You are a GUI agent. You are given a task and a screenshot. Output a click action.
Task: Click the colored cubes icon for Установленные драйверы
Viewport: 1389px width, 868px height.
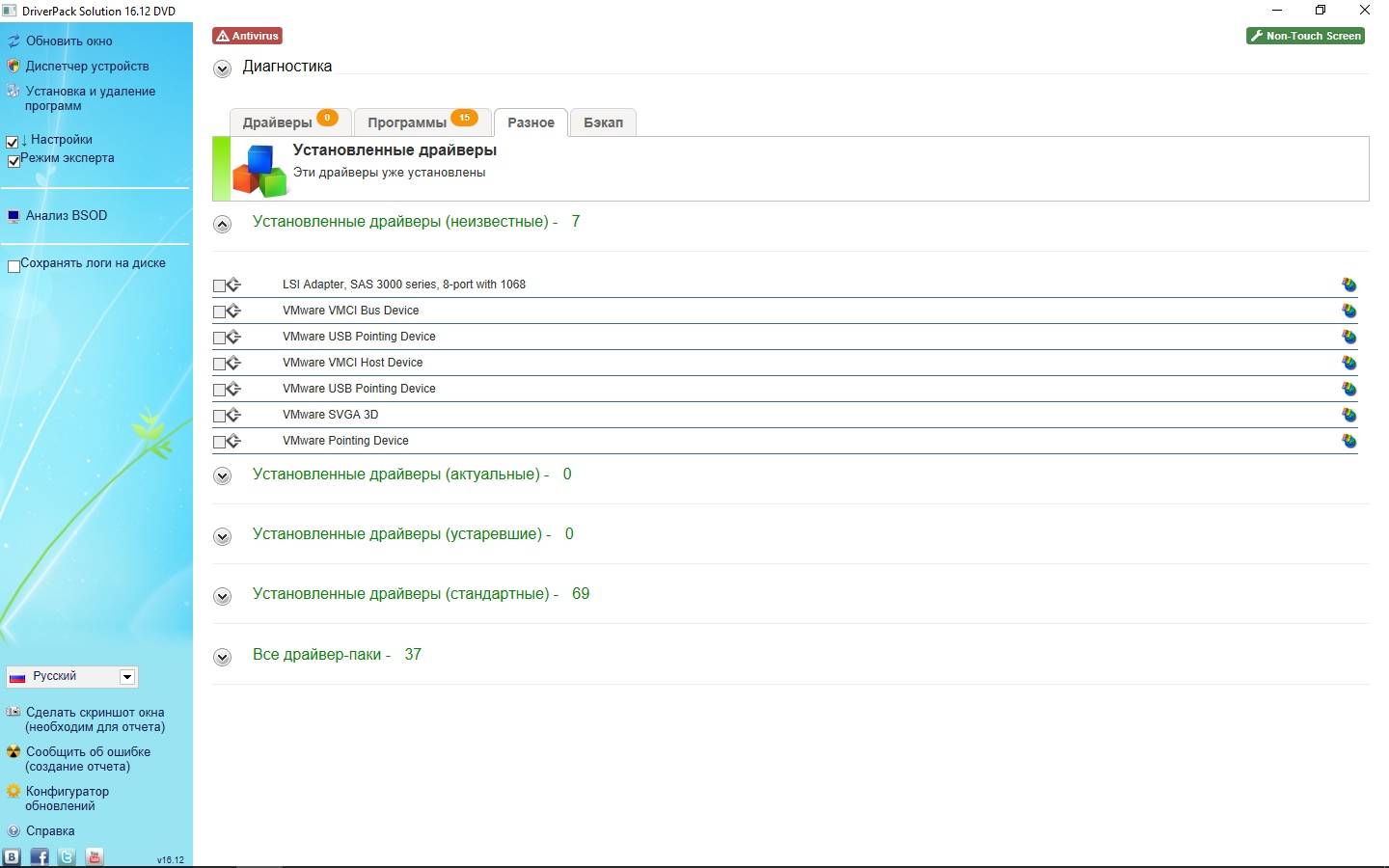coord(259,171)
